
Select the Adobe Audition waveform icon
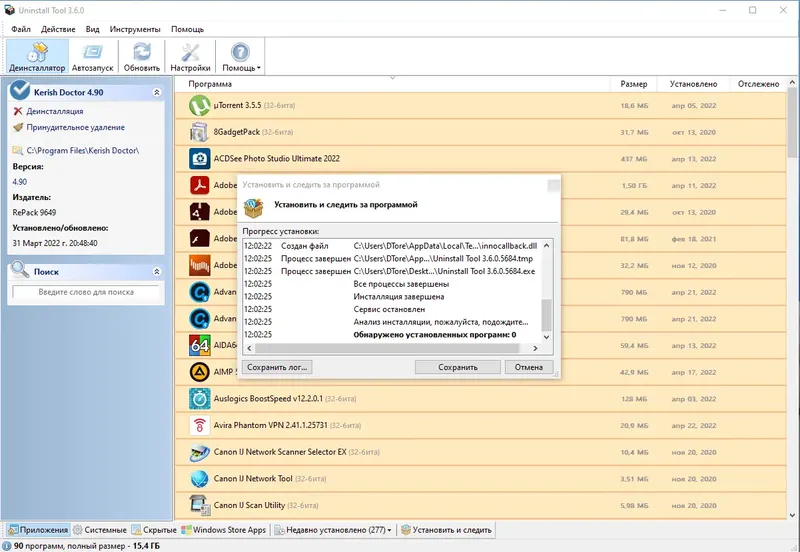coord(199,265)
